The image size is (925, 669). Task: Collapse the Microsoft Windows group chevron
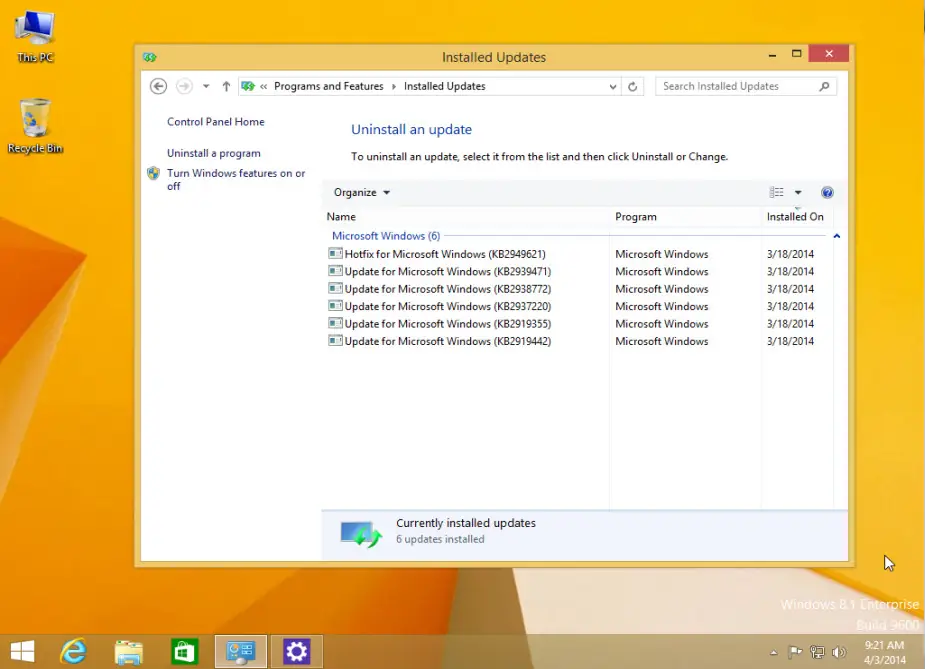pyautogui.click(x=837, y=236)
